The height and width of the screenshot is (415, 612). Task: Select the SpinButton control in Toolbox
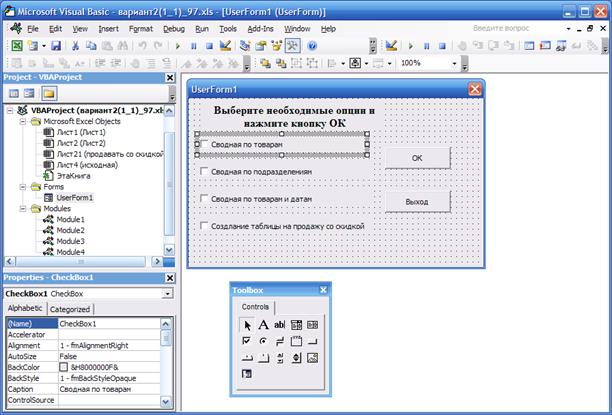tap(296, 358)
